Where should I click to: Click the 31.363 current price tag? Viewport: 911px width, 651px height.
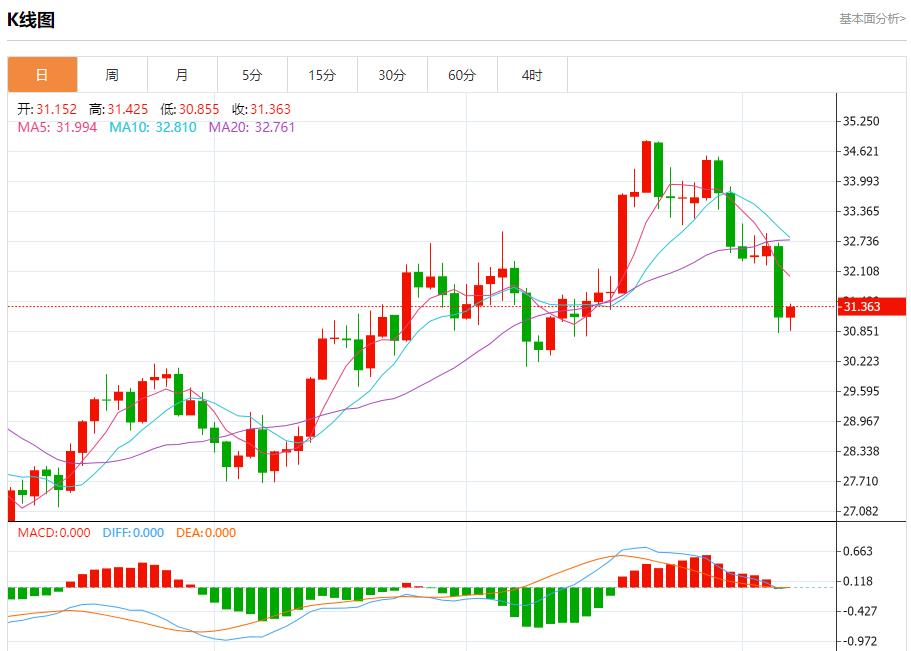[x=872, y=308]
